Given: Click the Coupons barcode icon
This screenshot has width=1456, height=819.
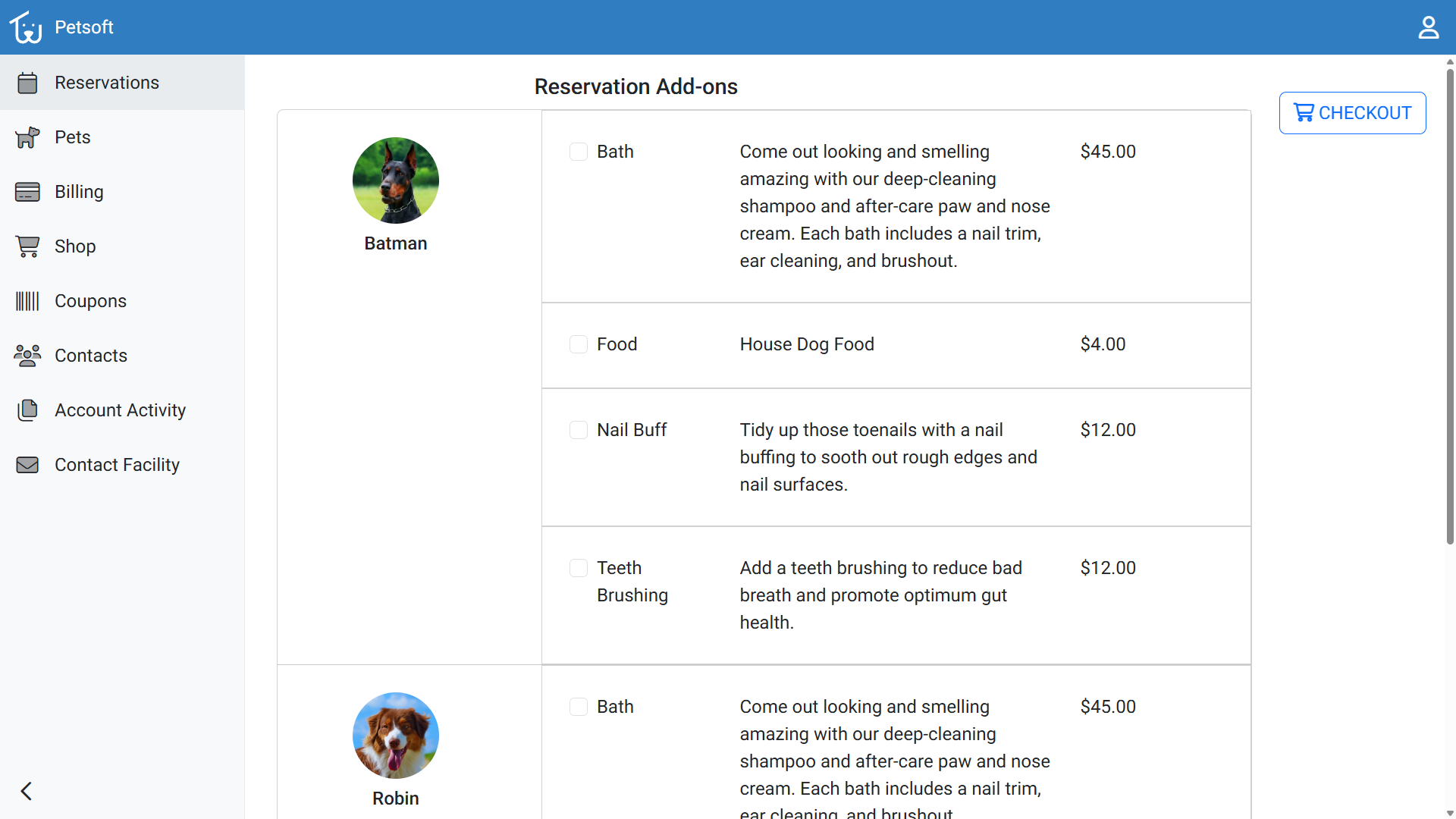Looking at the screenshot, I should pyautogui.click(x=27, y=301).
